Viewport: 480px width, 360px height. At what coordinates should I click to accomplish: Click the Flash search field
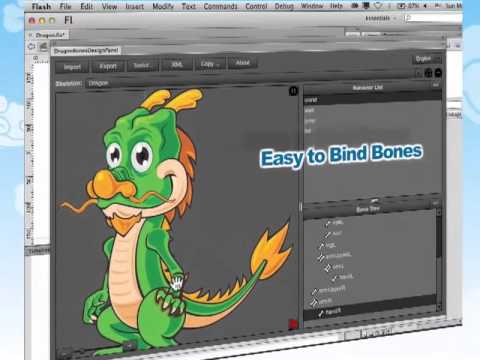433,18
